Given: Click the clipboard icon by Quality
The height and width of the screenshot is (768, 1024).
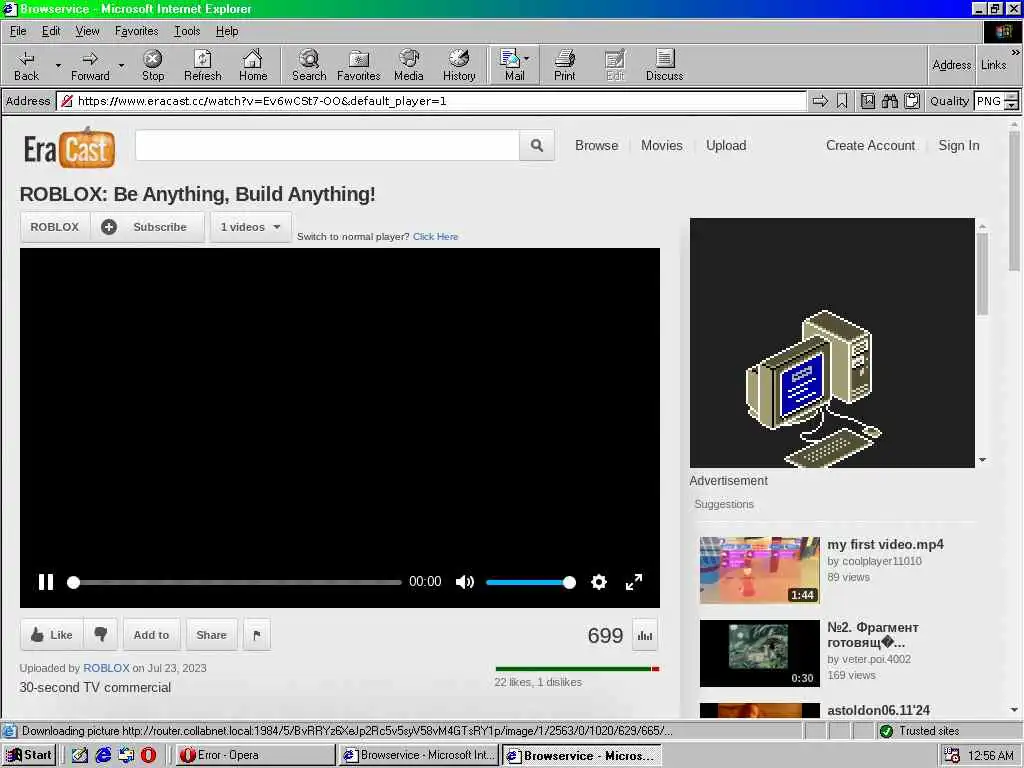Looking at the screenshot, I should pos(912,101).
